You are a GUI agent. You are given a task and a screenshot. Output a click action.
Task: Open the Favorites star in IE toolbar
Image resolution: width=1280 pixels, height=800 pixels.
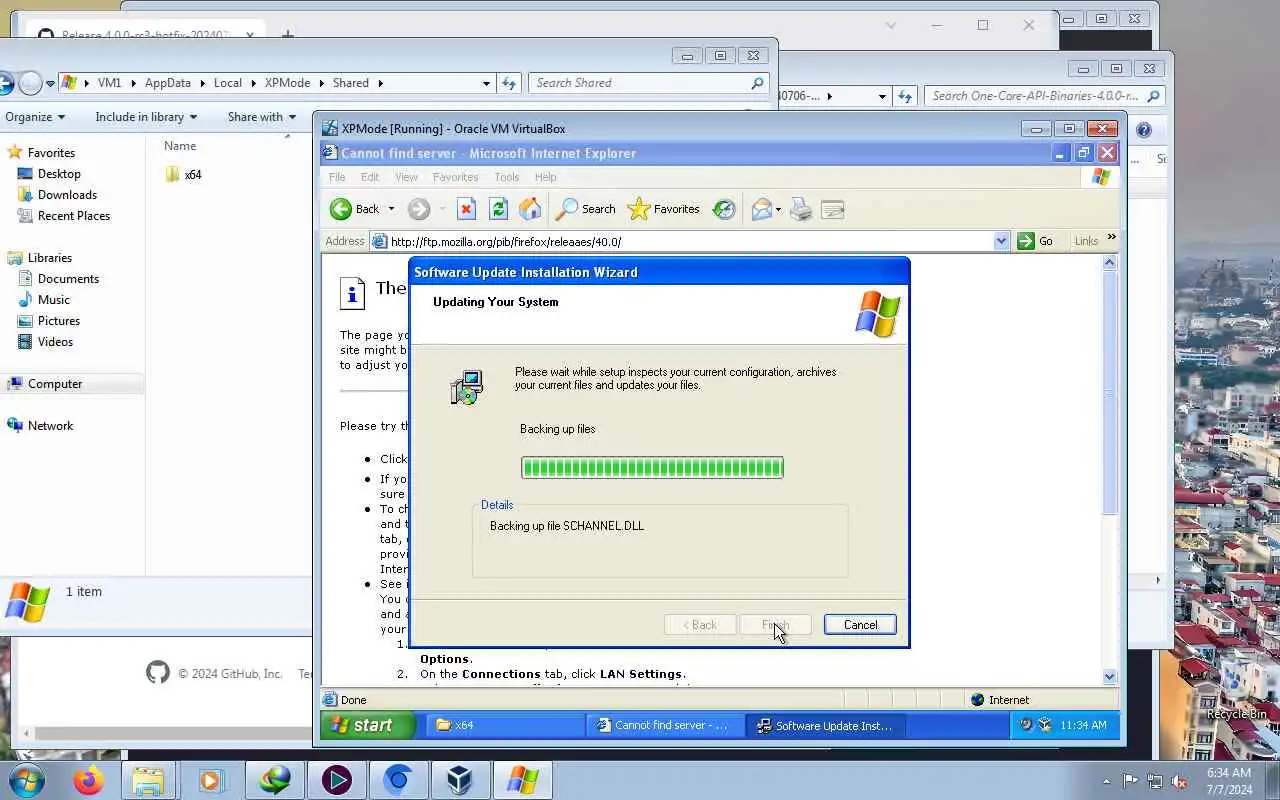[x=664, y=209]
